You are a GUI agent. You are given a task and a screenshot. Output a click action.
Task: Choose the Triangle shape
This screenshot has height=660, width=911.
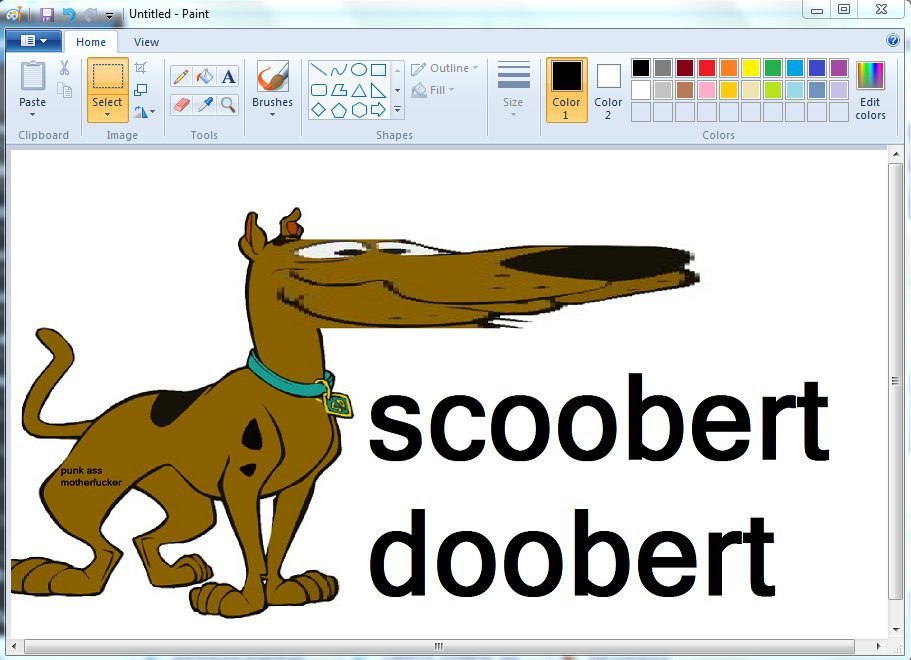pyautogui.click(x=359, y=90)
